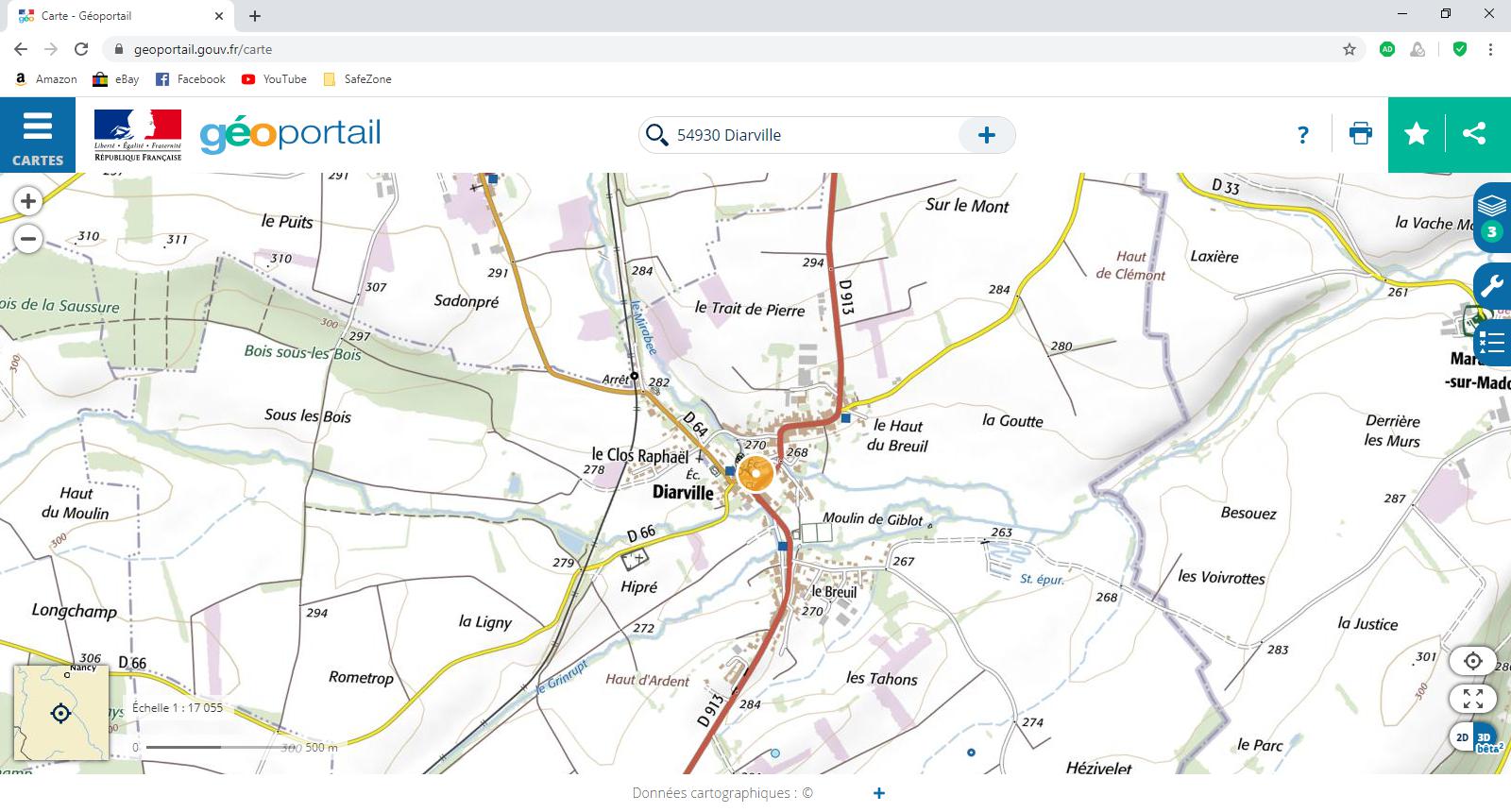The width and height of the screenshot is (1511, 812).
Task: Open the green shield extension
Action: tap(1460, 49)
